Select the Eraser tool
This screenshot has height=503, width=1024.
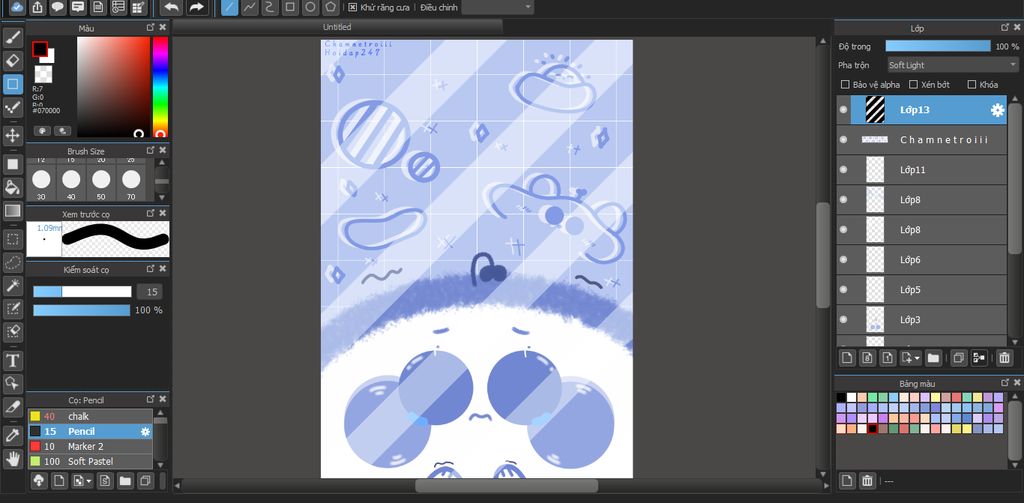coord(12,61)
